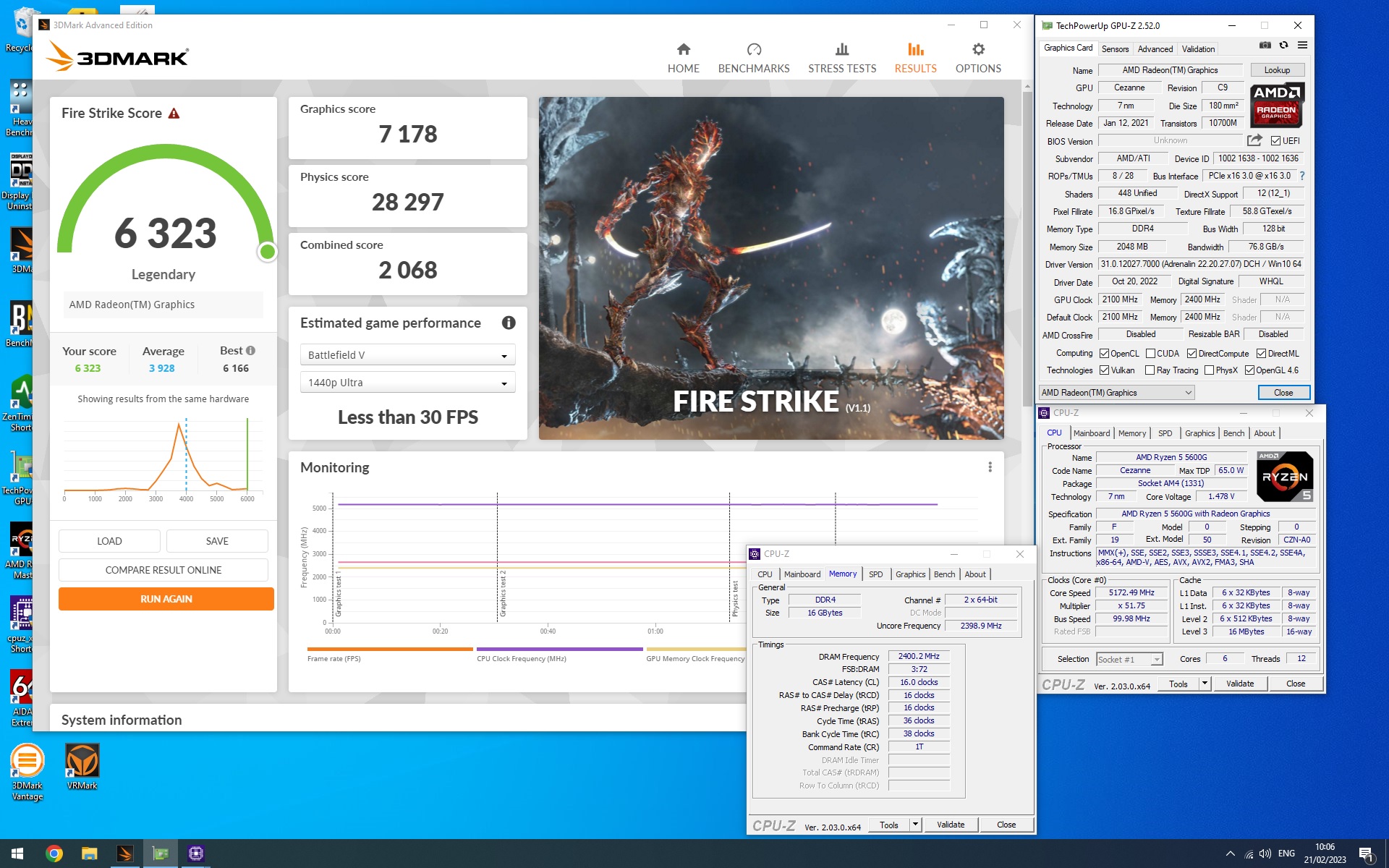Toggle the DirectML checkbox in GPU-Z

tap(1261, 354)
